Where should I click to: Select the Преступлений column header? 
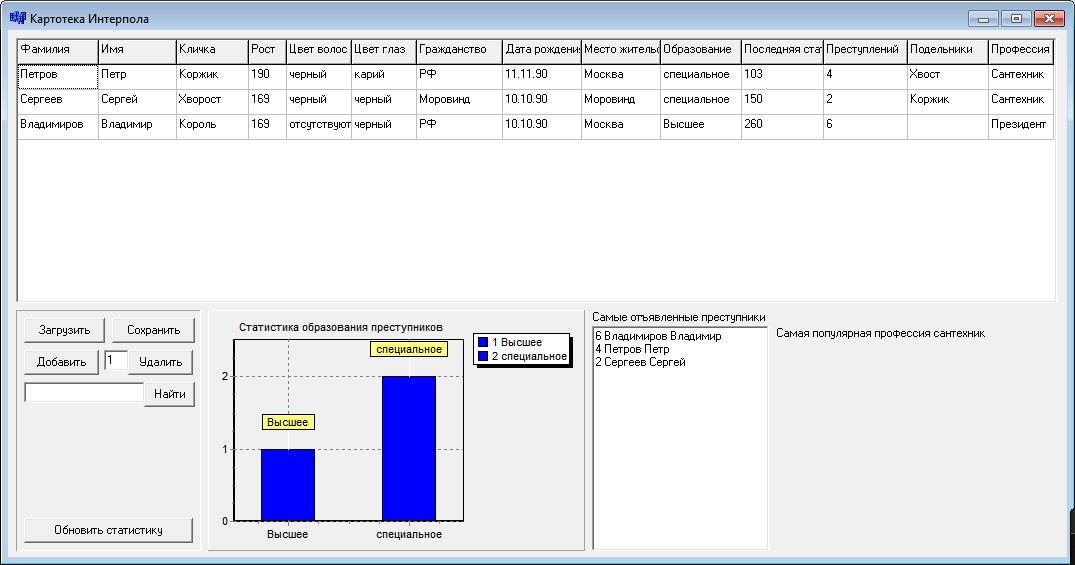coord(865,51)
